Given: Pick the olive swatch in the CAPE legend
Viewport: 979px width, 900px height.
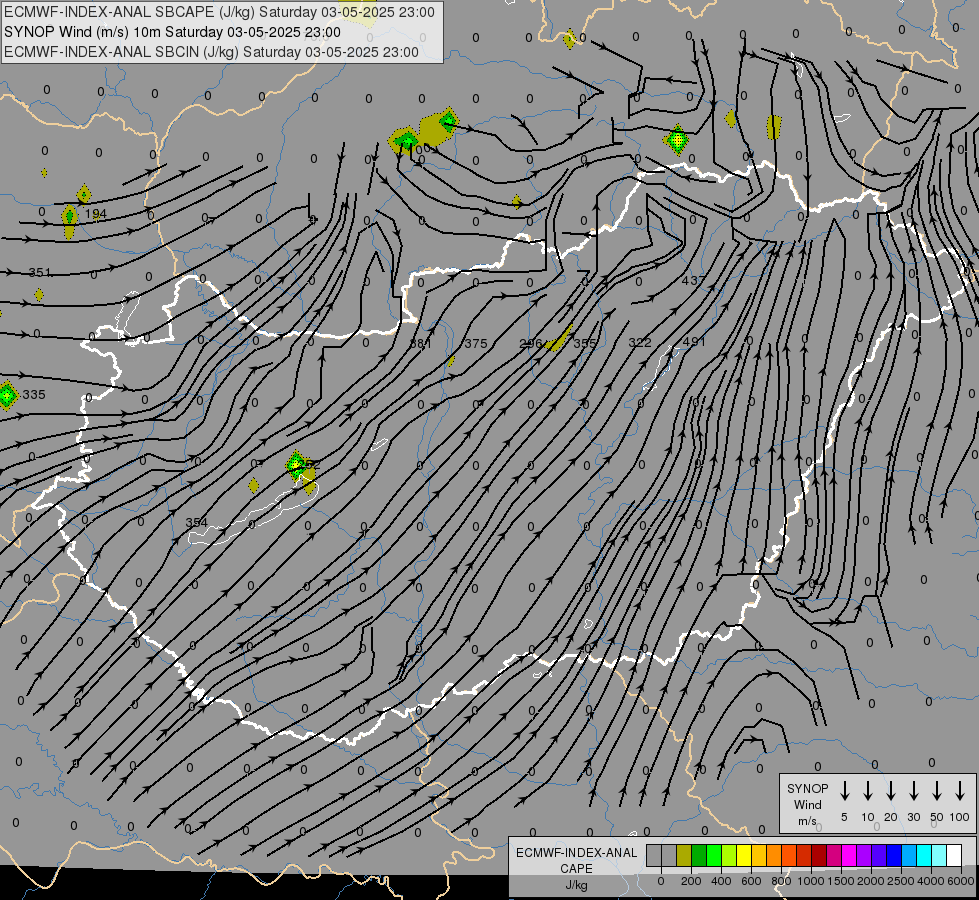Looking at the screenshot, I should pos(684,856).
